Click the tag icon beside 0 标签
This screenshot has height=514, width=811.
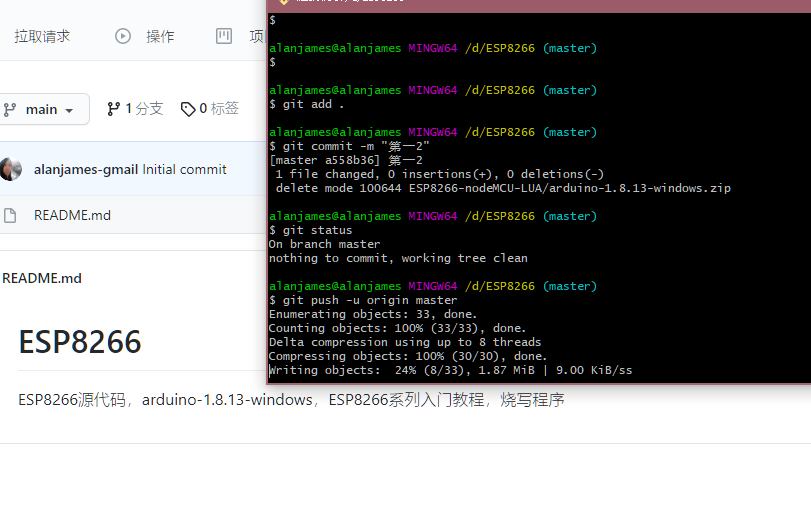188,109
